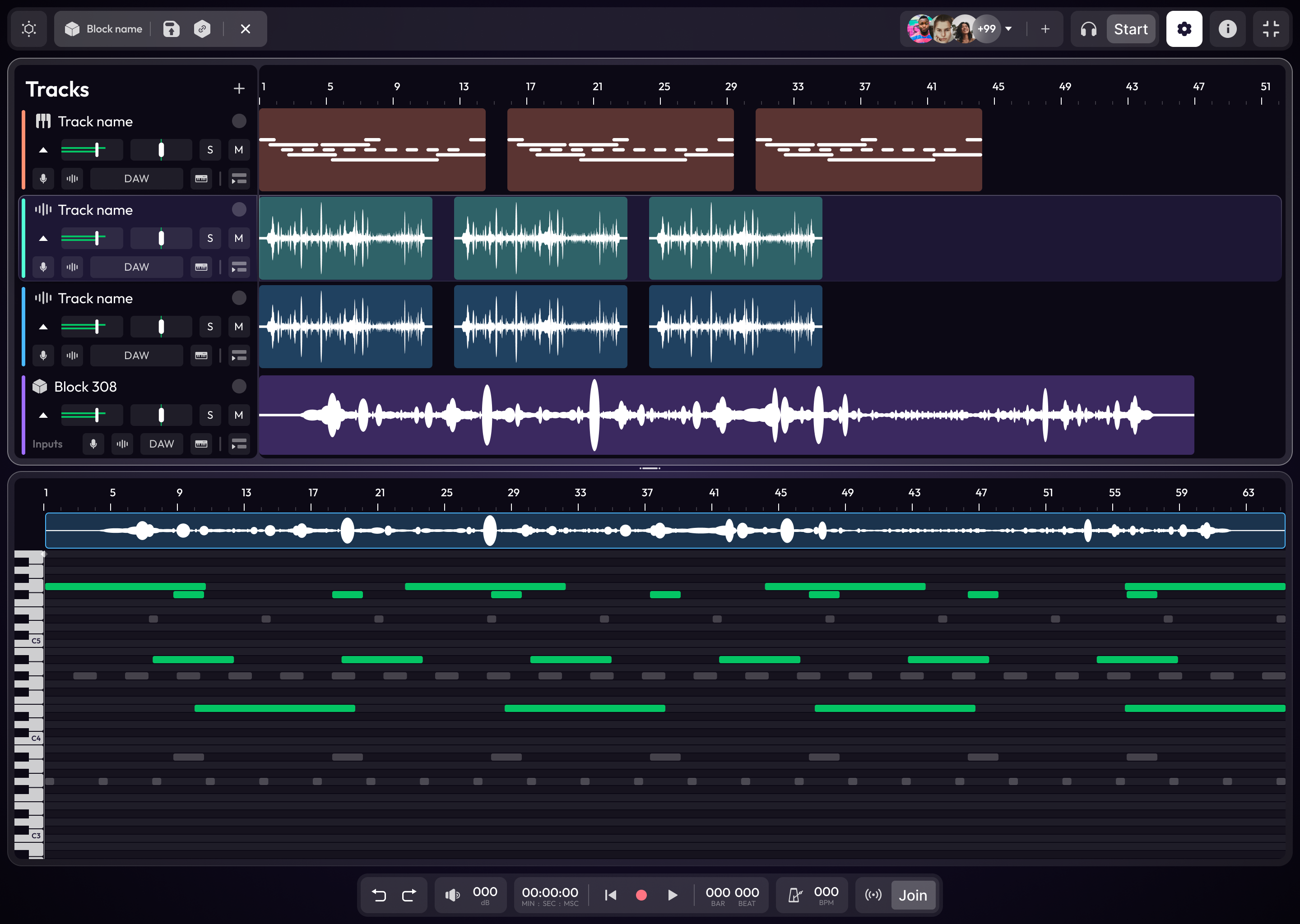Image resolution: width=1300 pixels, height=924 pixels.
Task: Click the master volume speaker icon
Action: click(x=452, y=895)
